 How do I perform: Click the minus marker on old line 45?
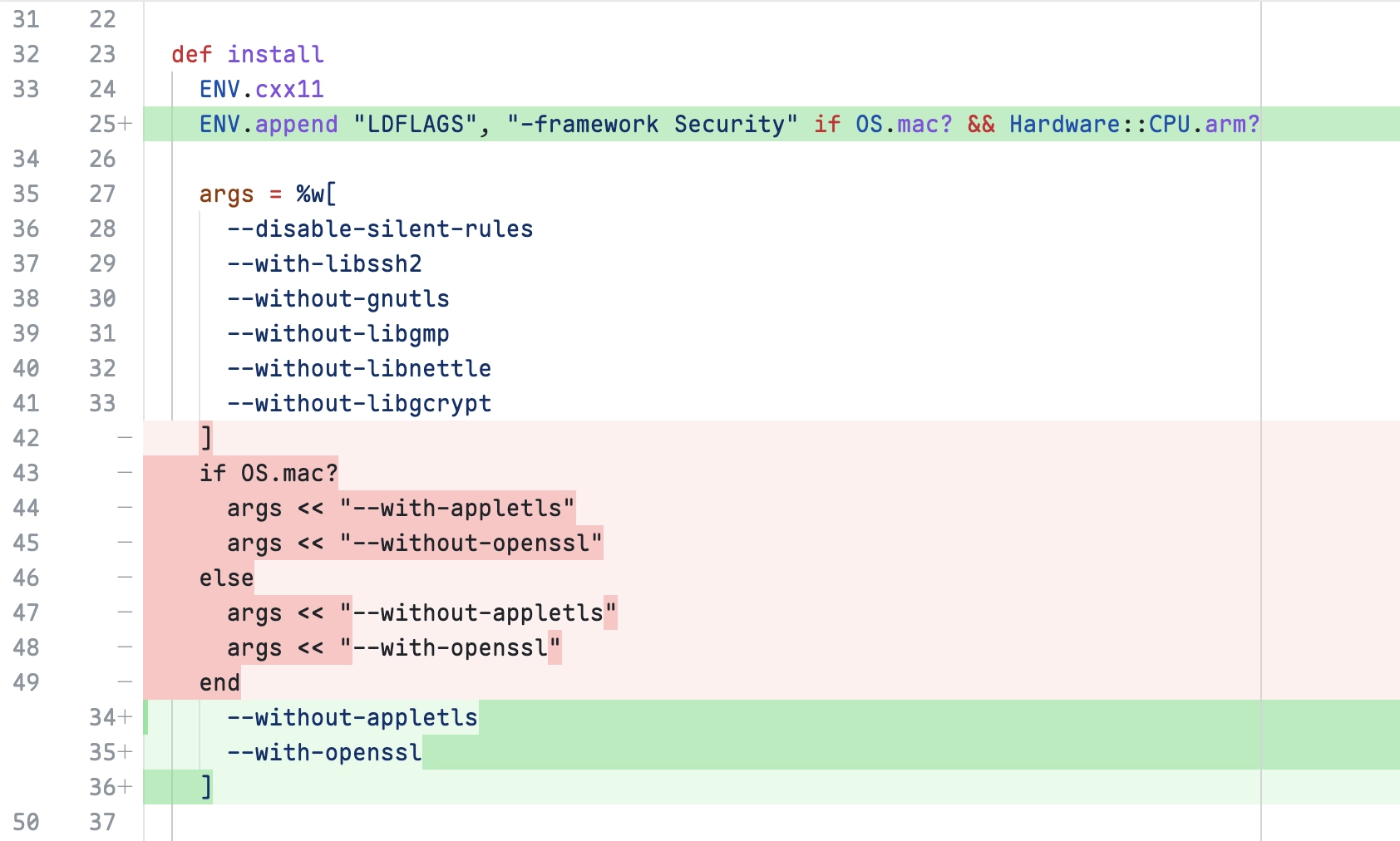pyautogui.click(x=125, y=543)
